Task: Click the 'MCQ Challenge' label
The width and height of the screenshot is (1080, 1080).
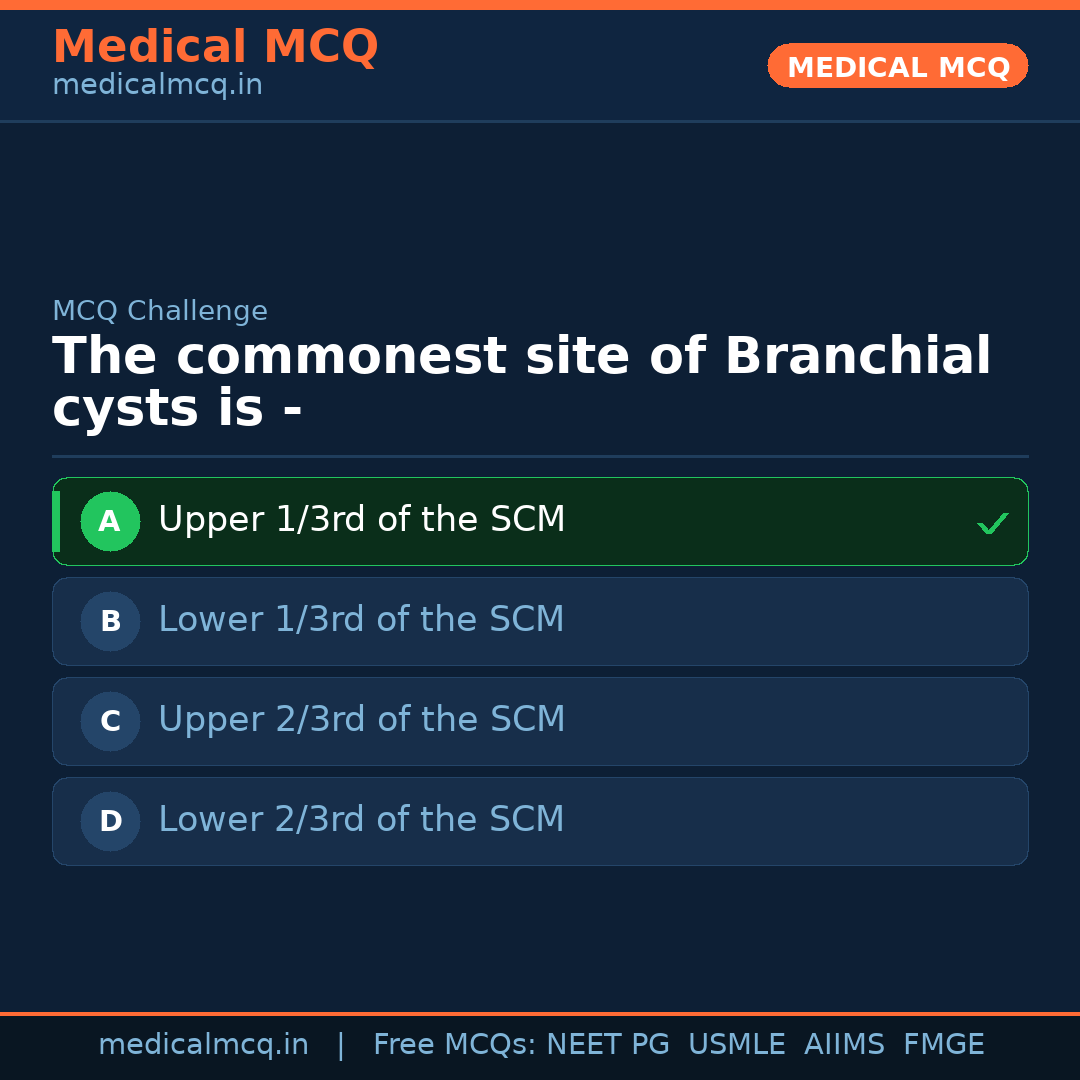Action: coord(160,312)
